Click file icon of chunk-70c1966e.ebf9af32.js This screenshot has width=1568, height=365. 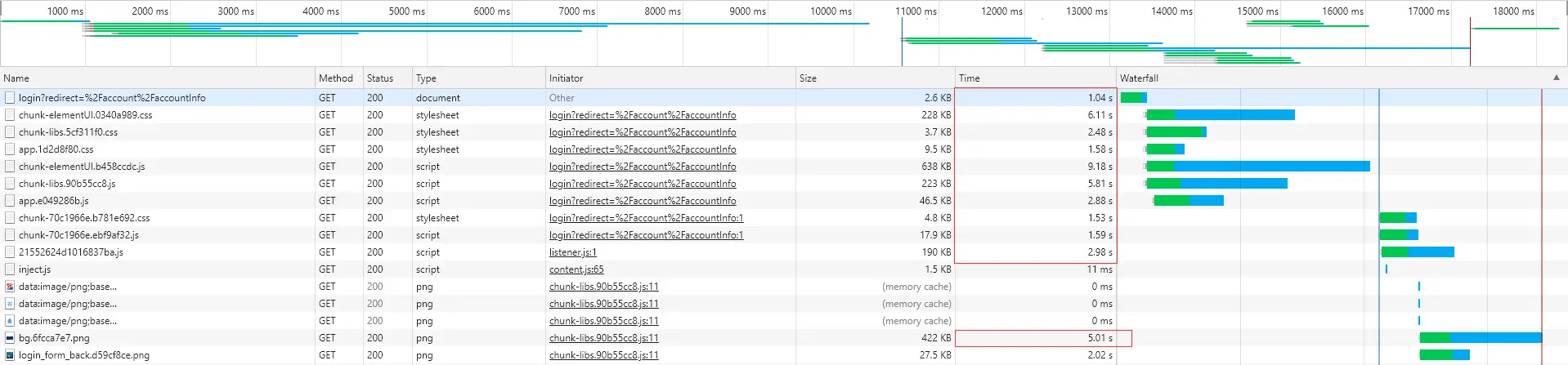click(x=10, y=235)
